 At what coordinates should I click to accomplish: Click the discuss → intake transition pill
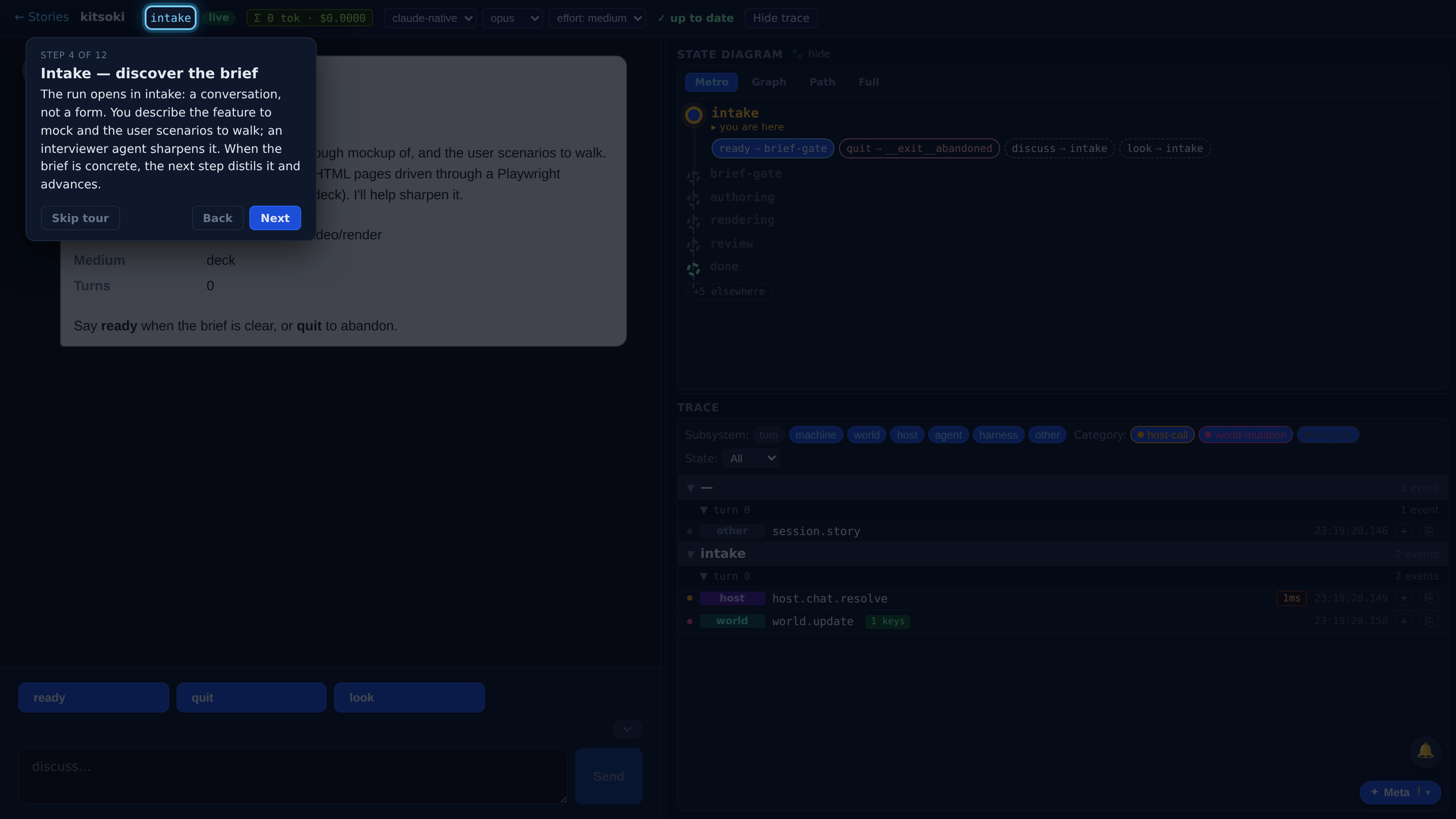[1059, 149]
